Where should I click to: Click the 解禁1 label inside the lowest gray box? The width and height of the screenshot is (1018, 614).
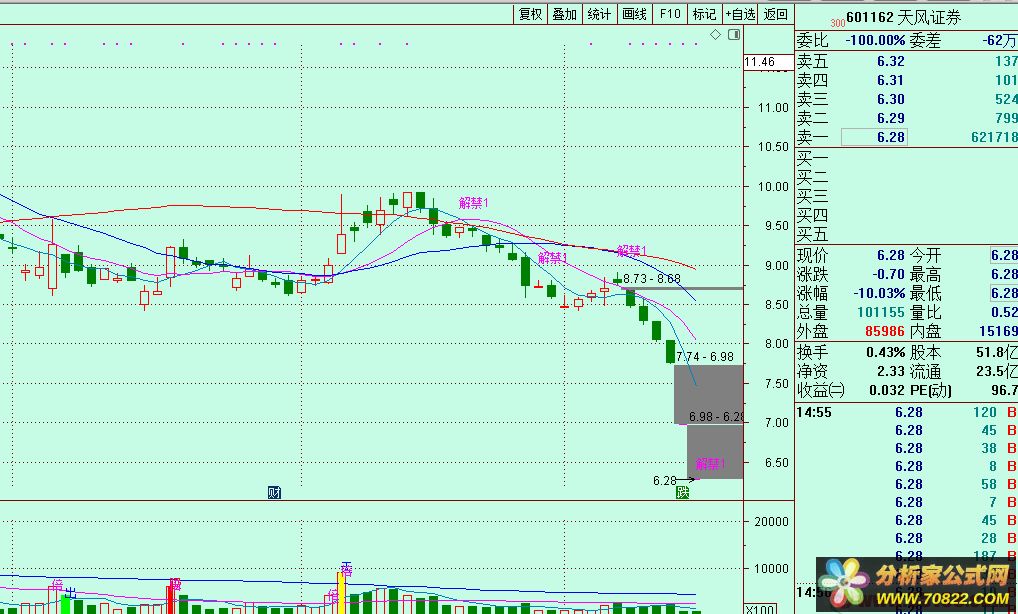click(x=710, y=463)
